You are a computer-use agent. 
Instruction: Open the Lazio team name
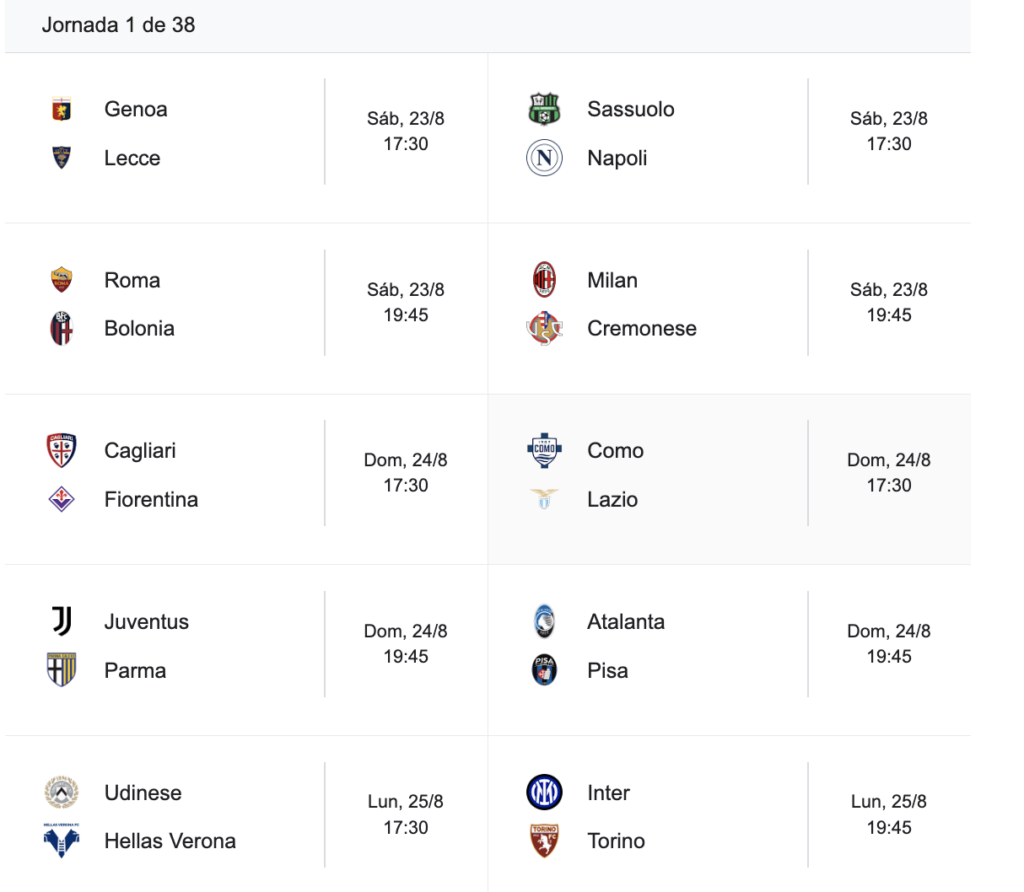(x=612, y=500)
